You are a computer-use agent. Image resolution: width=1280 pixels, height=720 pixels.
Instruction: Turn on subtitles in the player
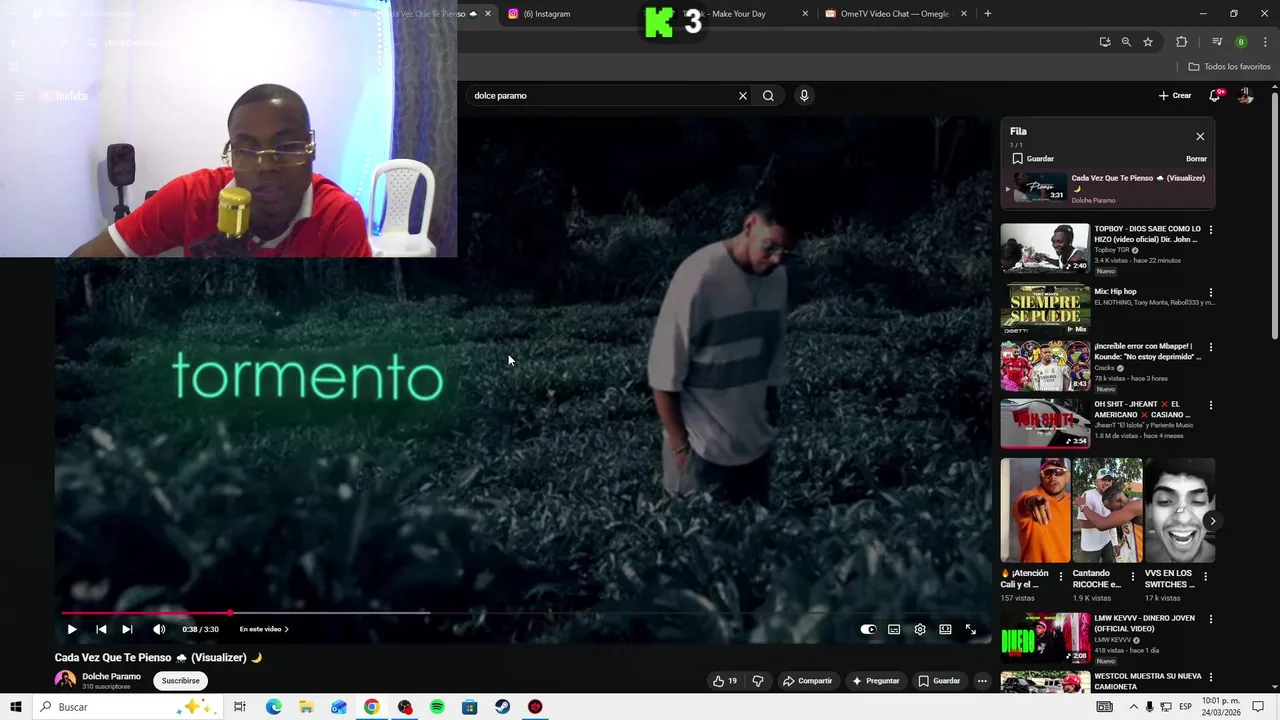point(894,629)
